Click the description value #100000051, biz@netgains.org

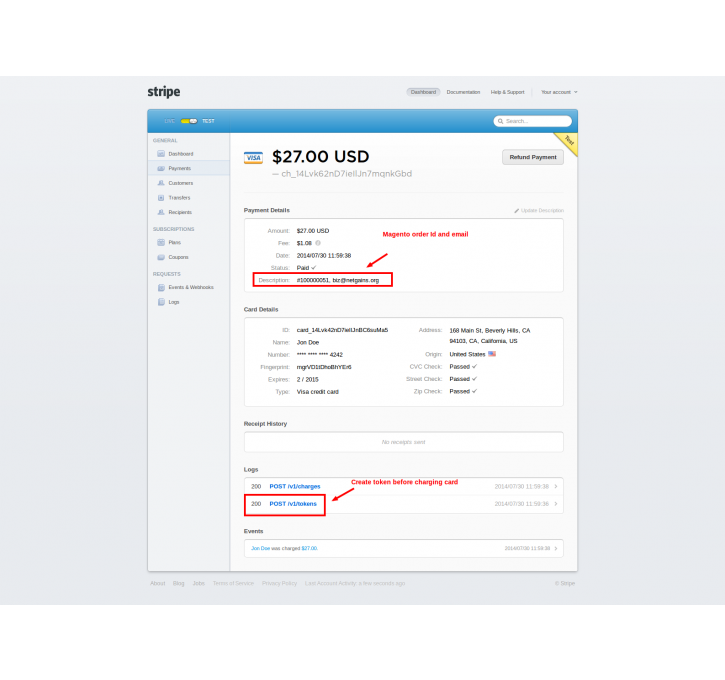[338, 280]
